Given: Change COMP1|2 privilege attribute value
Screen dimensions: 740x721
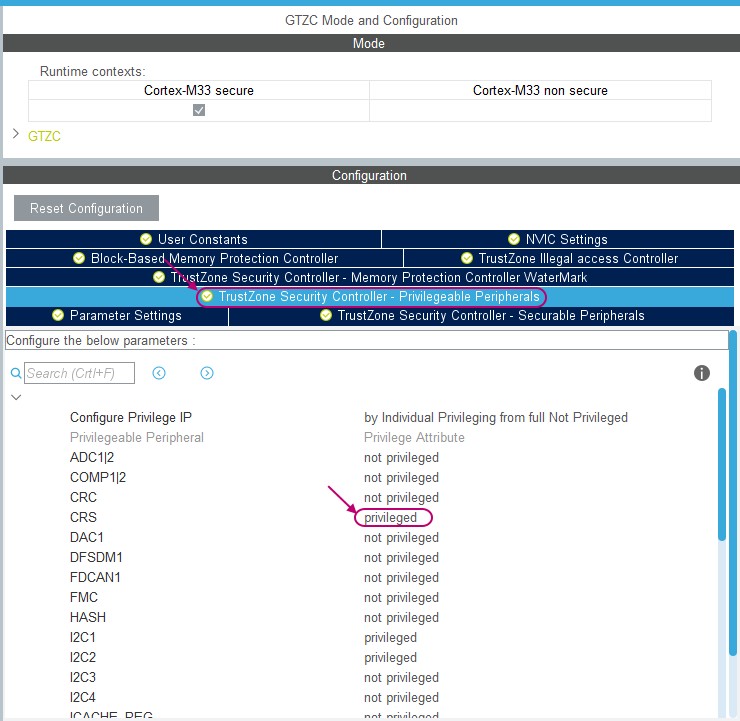Looking at the screenshot, I should (401, 478).
